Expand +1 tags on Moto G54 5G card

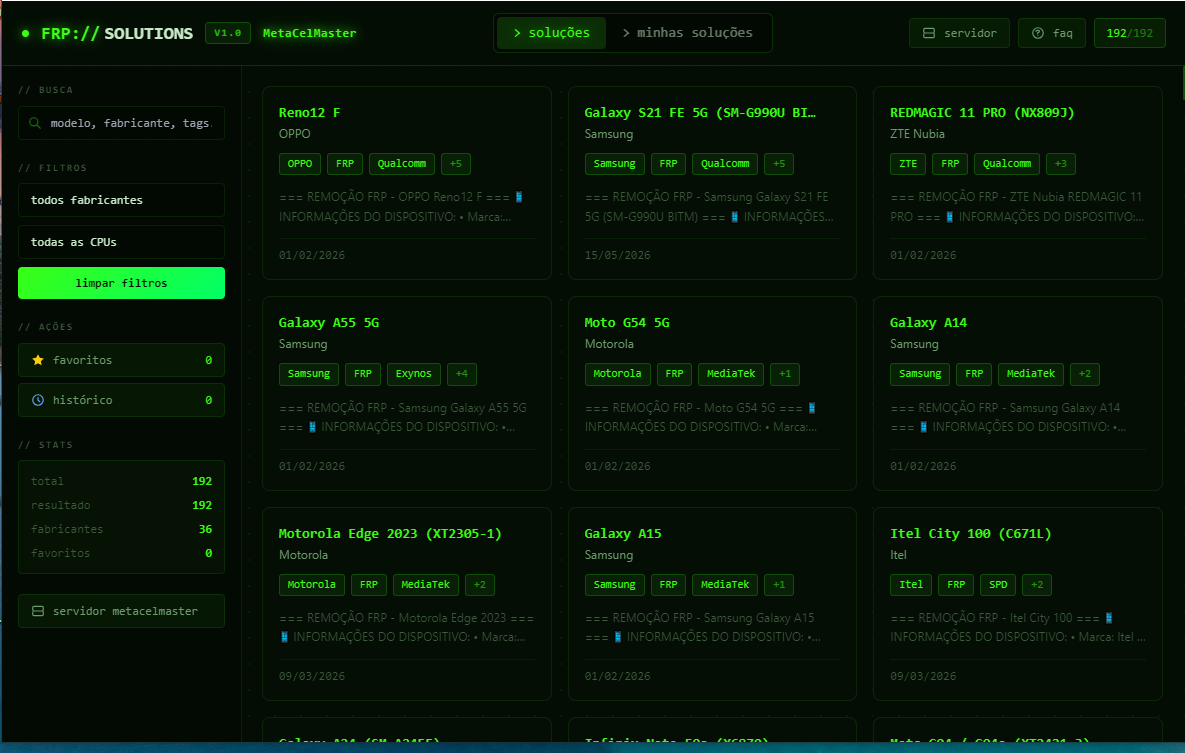coord(785,373)
